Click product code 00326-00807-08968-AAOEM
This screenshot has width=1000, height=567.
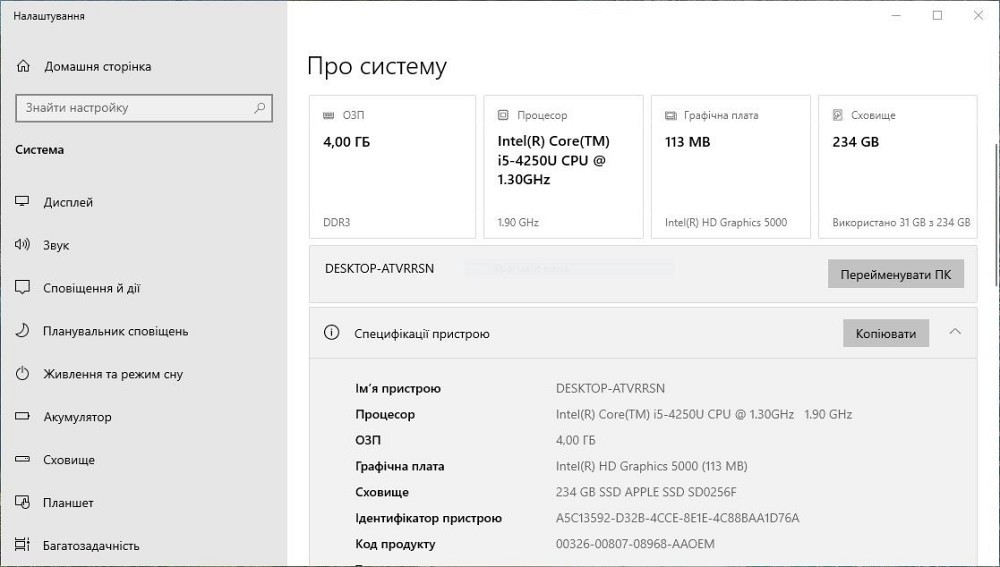(635, 544)
